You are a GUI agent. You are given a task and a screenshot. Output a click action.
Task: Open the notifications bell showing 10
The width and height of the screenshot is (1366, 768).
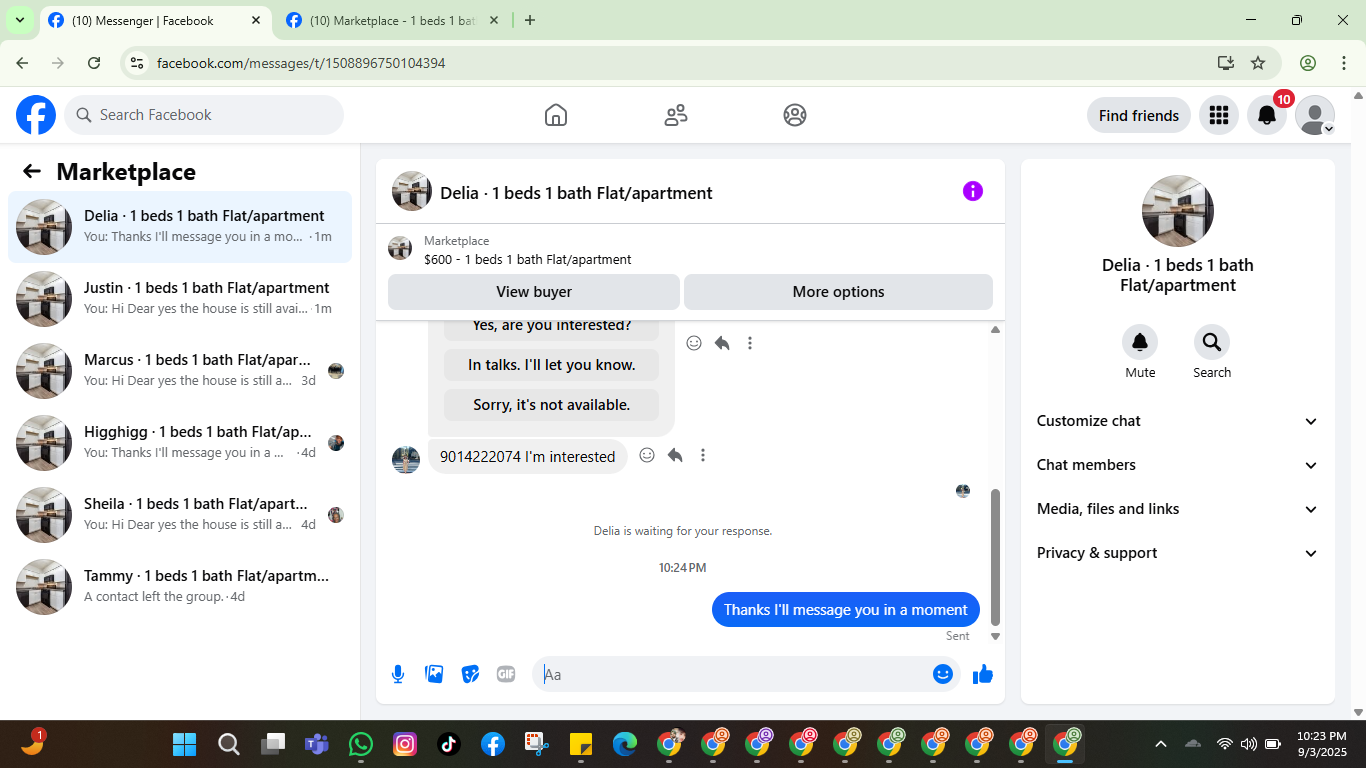[1267, 115]
